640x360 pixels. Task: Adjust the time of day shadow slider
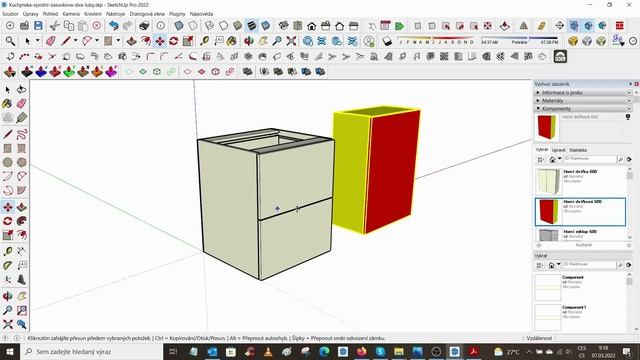[520, 39]
